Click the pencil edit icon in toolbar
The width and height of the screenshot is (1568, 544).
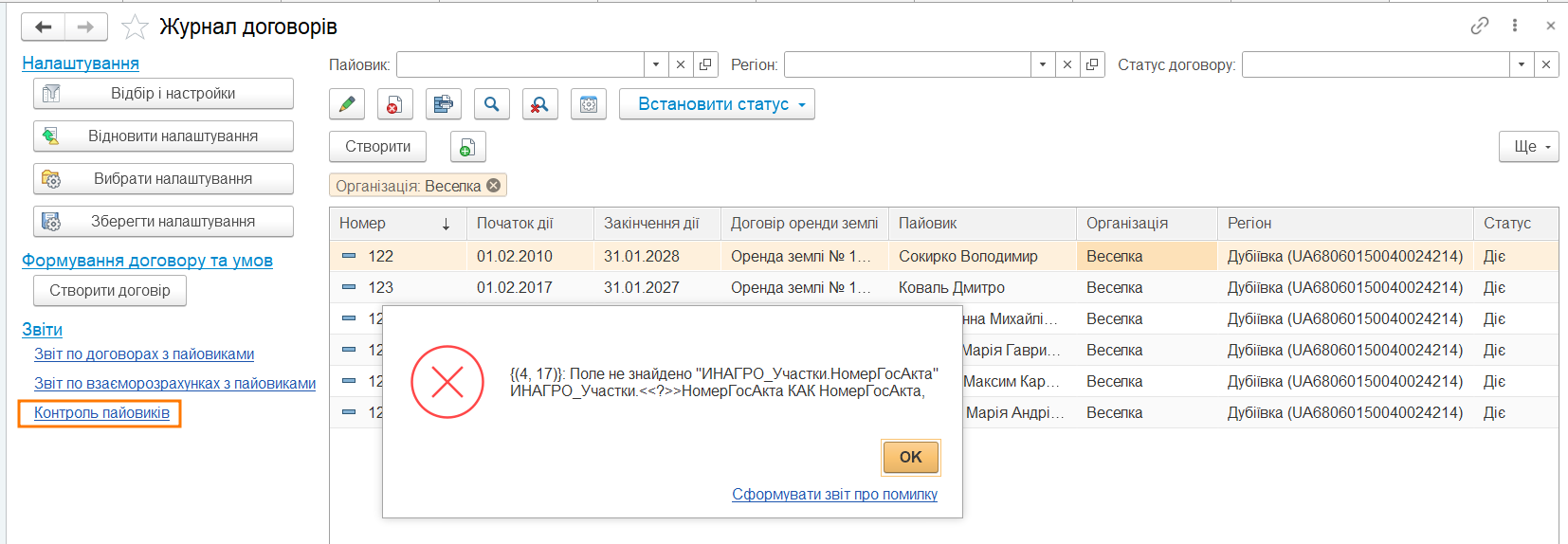[x=347, y=104]
